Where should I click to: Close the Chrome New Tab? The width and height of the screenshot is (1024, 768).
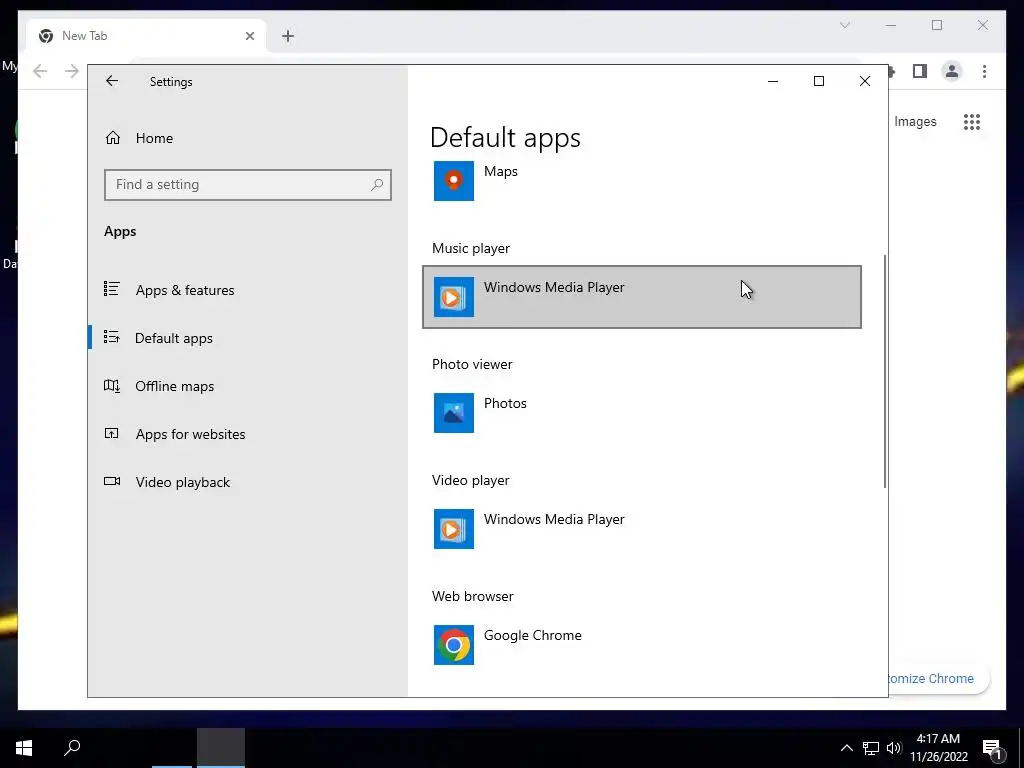pos(249,36)
